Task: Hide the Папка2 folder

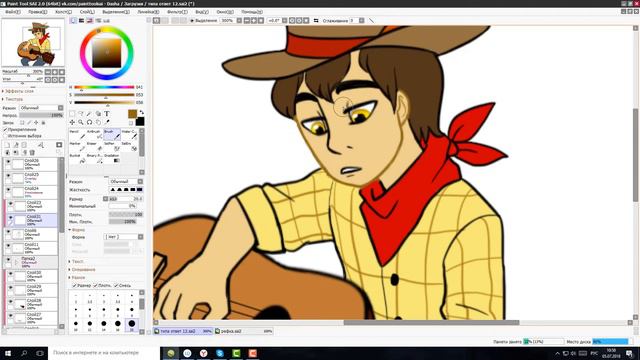Action: pos(8,260)
